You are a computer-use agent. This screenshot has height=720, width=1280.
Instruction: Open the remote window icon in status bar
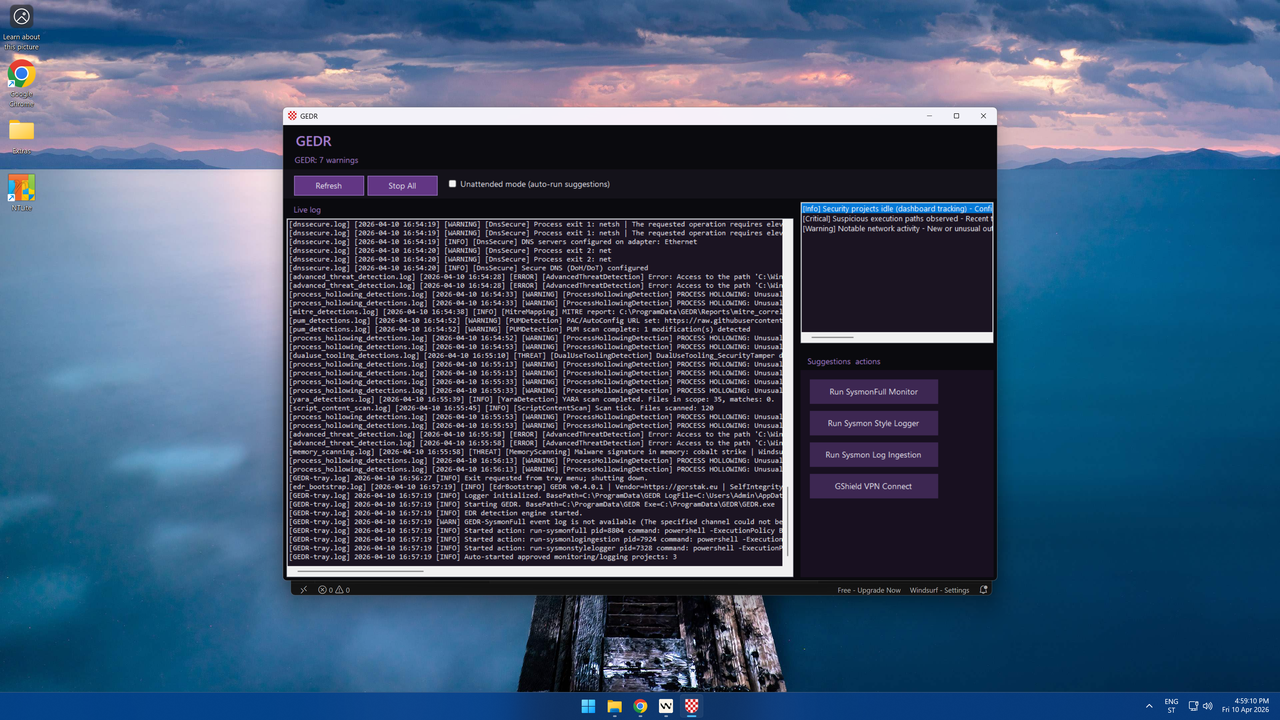pos(303,590)
